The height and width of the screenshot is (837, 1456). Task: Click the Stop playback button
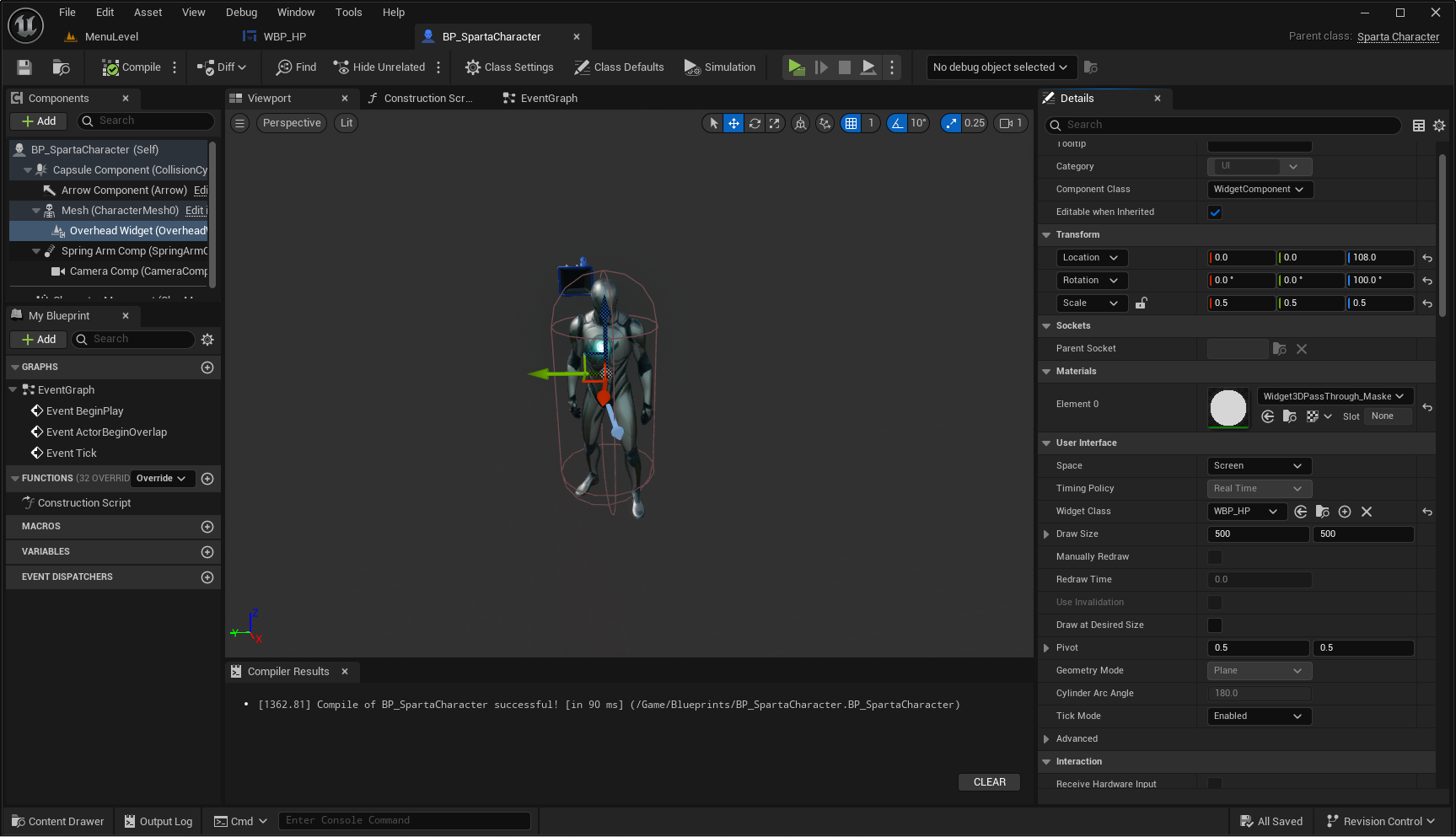(844, 67)
